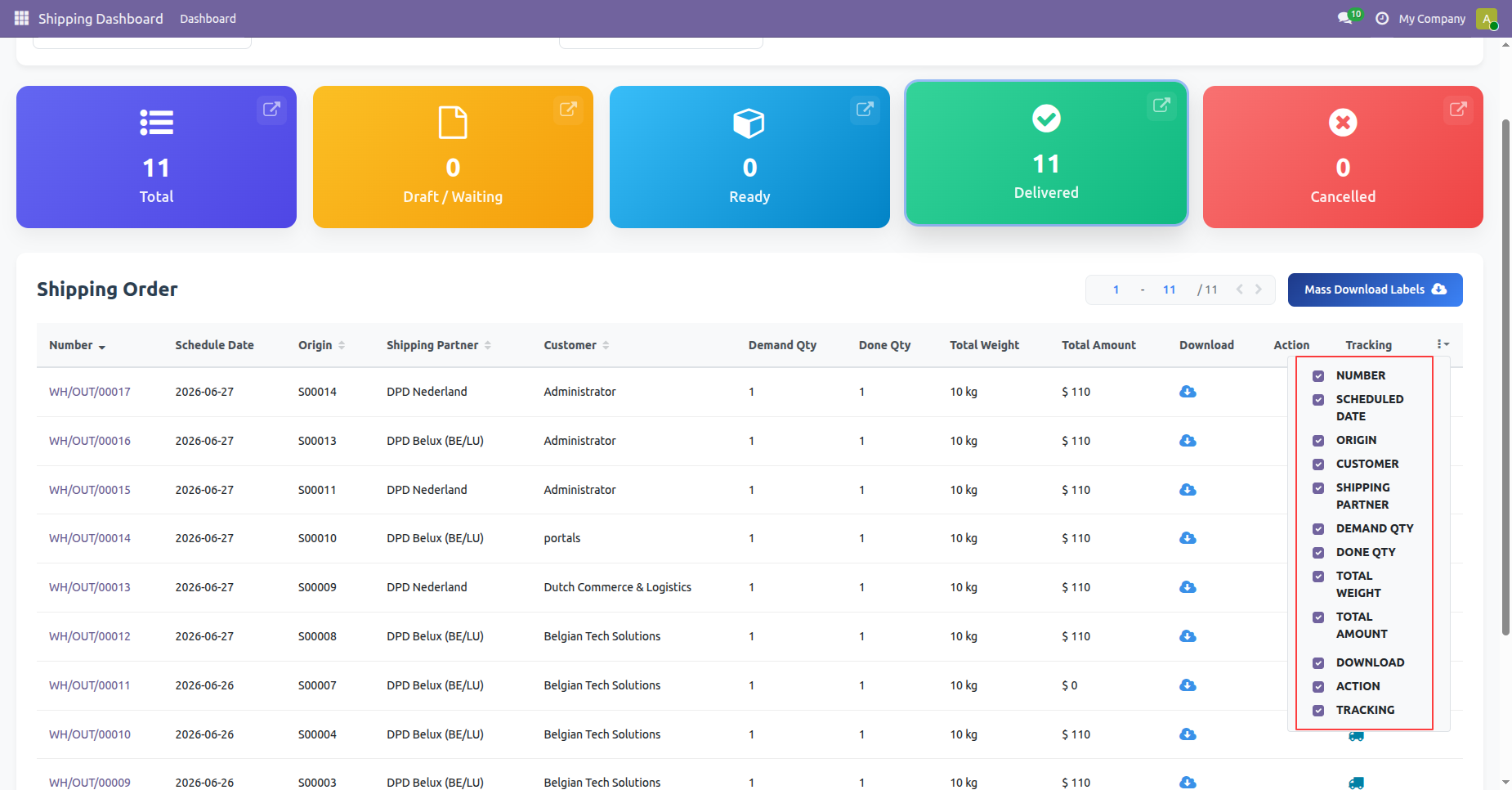Uncheck the SCHEDULED DATE column checkbox
Viewport: 1512px width, 790px height.
pyautogui.click(x=1318, y=400)
